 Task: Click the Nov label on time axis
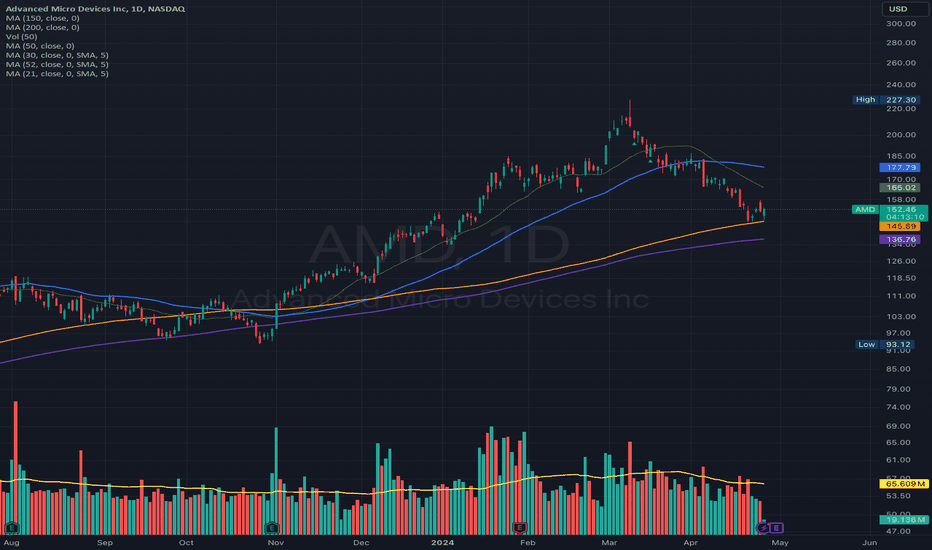[275, 542]
